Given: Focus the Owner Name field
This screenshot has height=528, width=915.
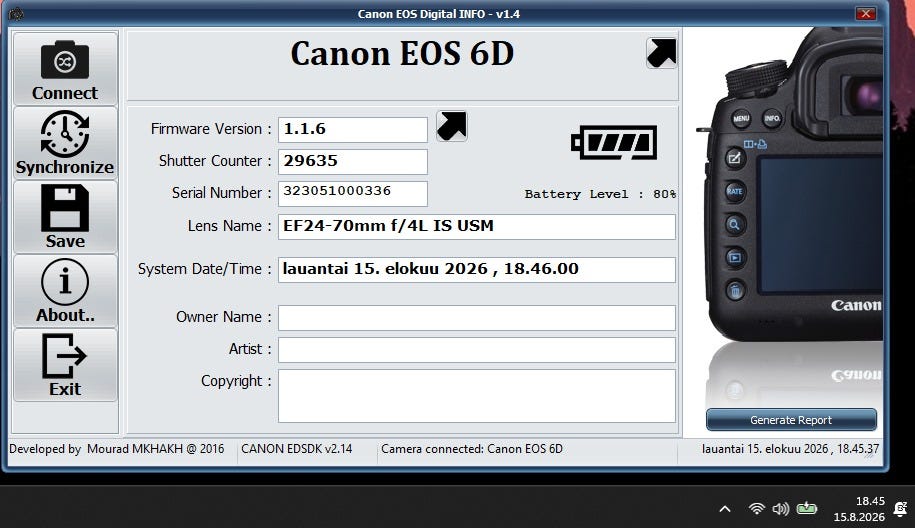Looking at the screenshot, I should 477,317.
